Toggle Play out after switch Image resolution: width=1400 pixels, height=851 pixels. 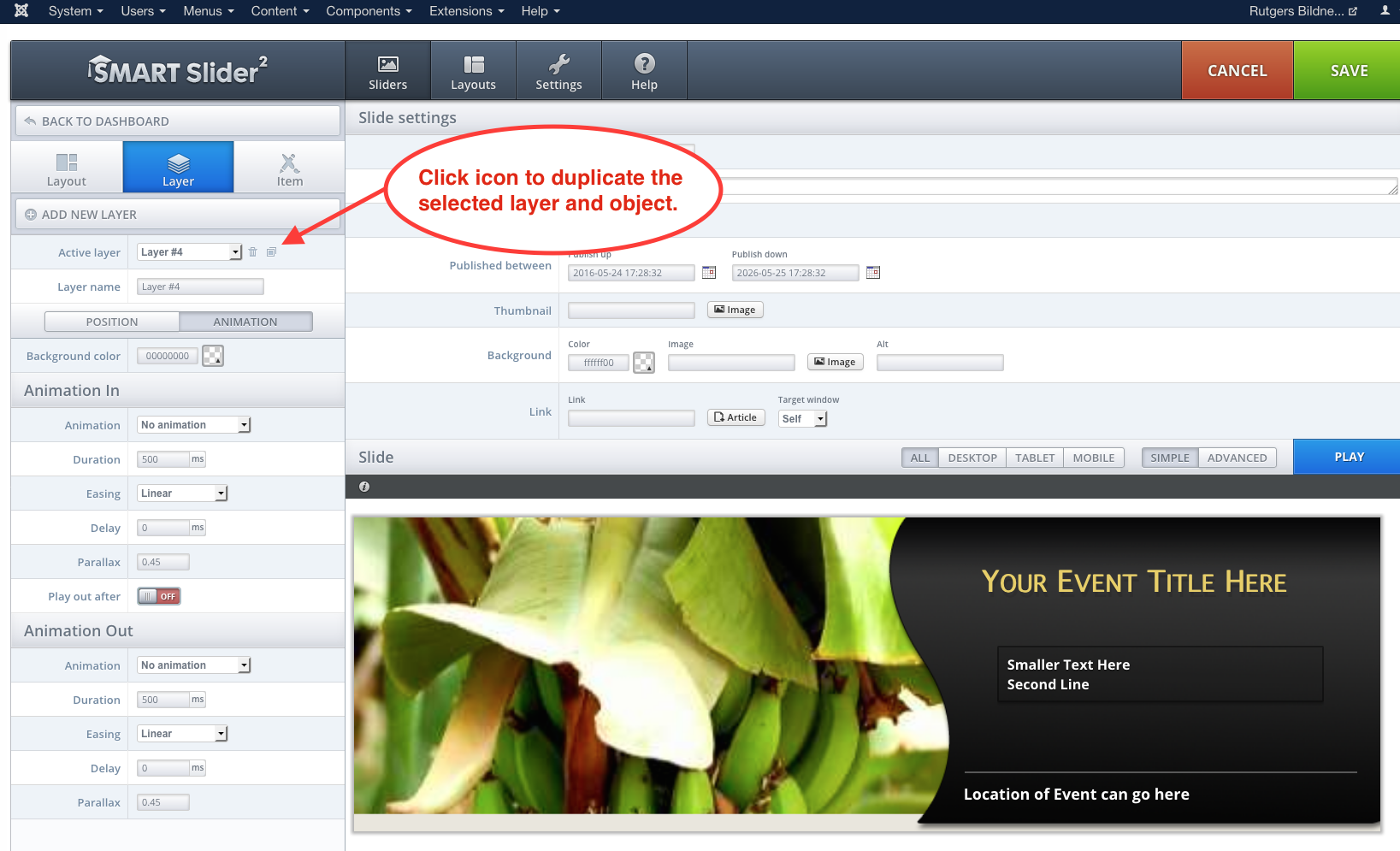tap(159, 596)
